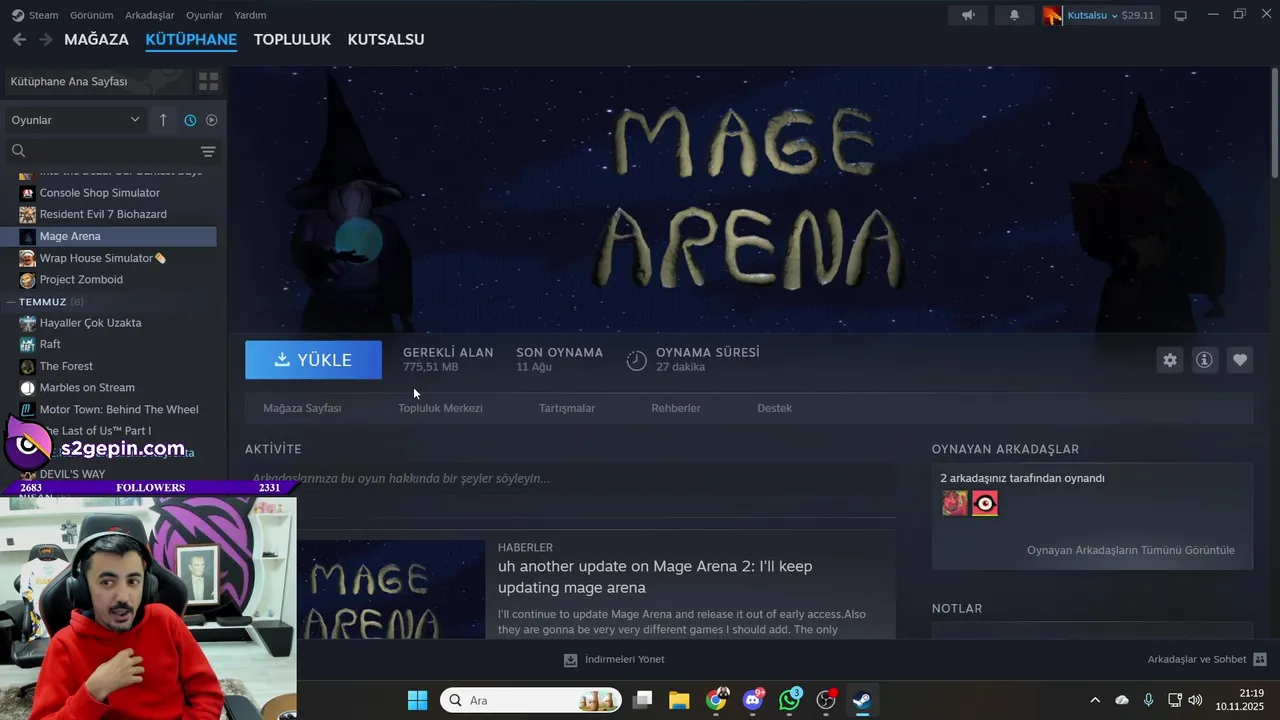
Task: Open the Arkadaşlar menu
Action: (x=149, y=15)
